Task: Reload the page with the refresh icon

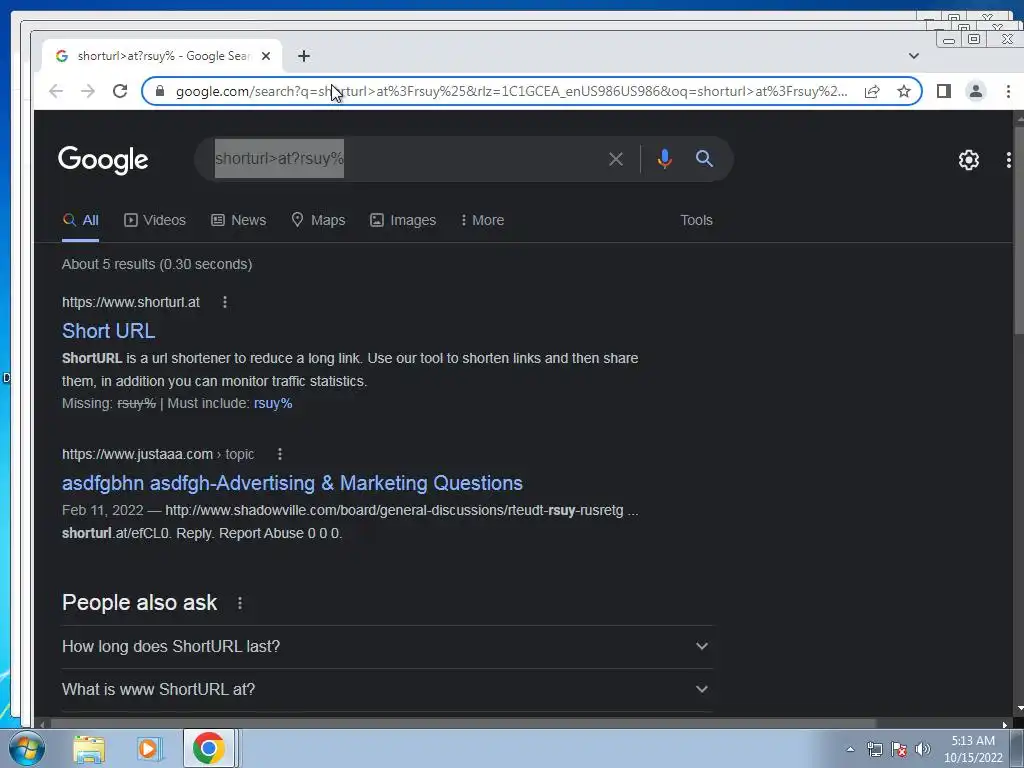Action: coord(120,91)
